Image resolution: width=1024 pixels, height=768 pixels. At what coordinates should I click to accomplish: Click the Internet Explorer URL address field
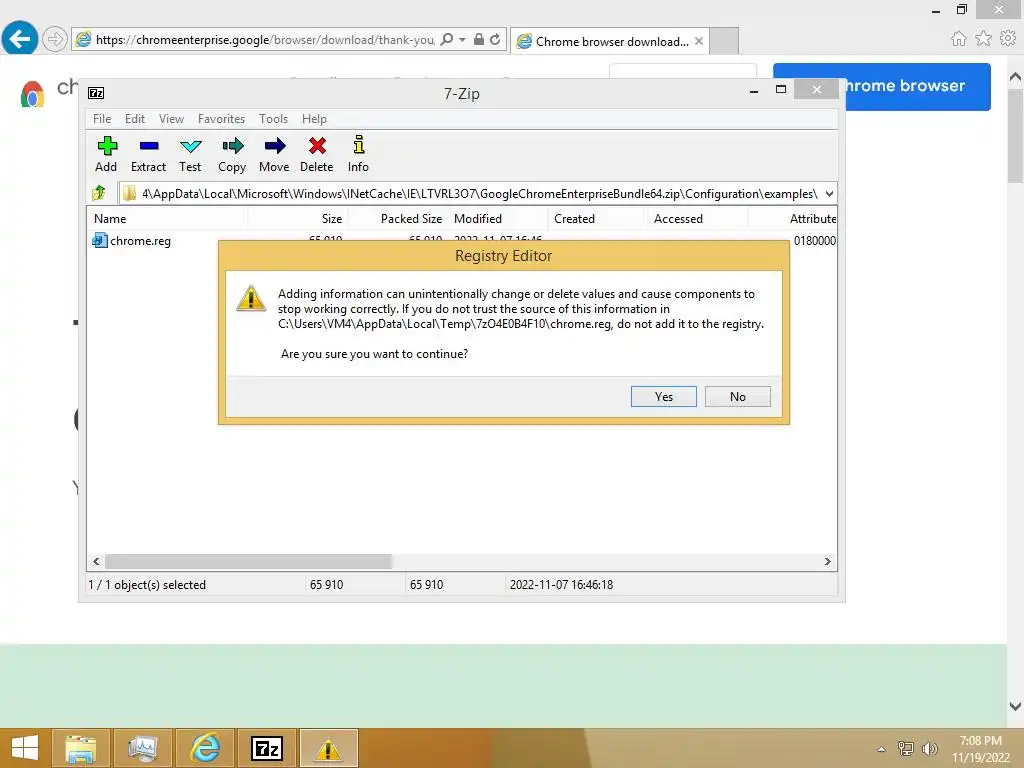pyautogui.click(x=265, y=40)
